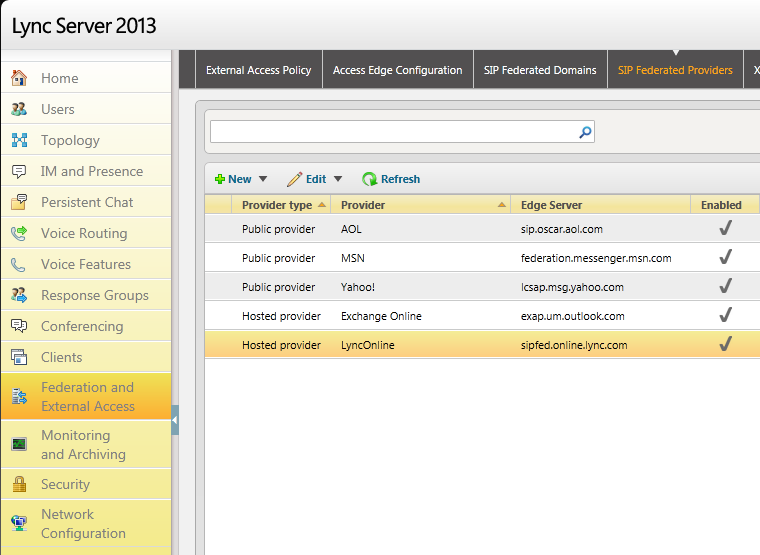
Task: Click lcsap.msg.yahoo.com cell
Action: tap(572, 287)
